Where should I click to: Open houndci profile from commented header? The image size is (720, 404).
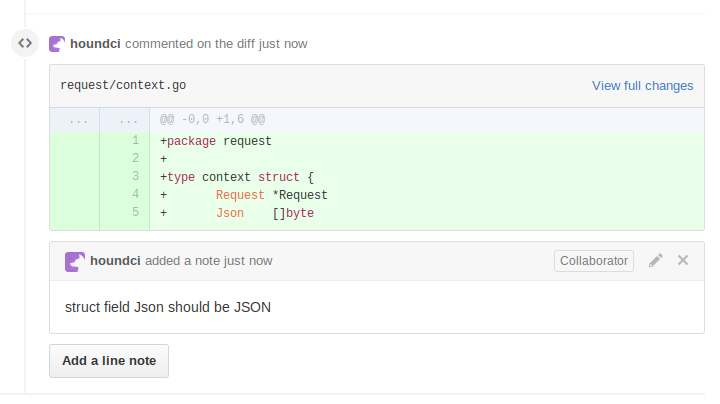pos(95,44)
